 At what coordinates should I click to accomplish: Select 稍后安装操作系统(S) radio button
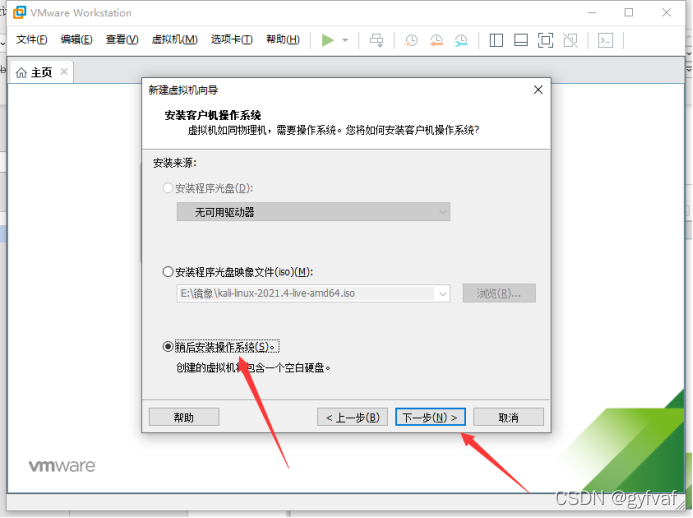(x=168, y=347)
